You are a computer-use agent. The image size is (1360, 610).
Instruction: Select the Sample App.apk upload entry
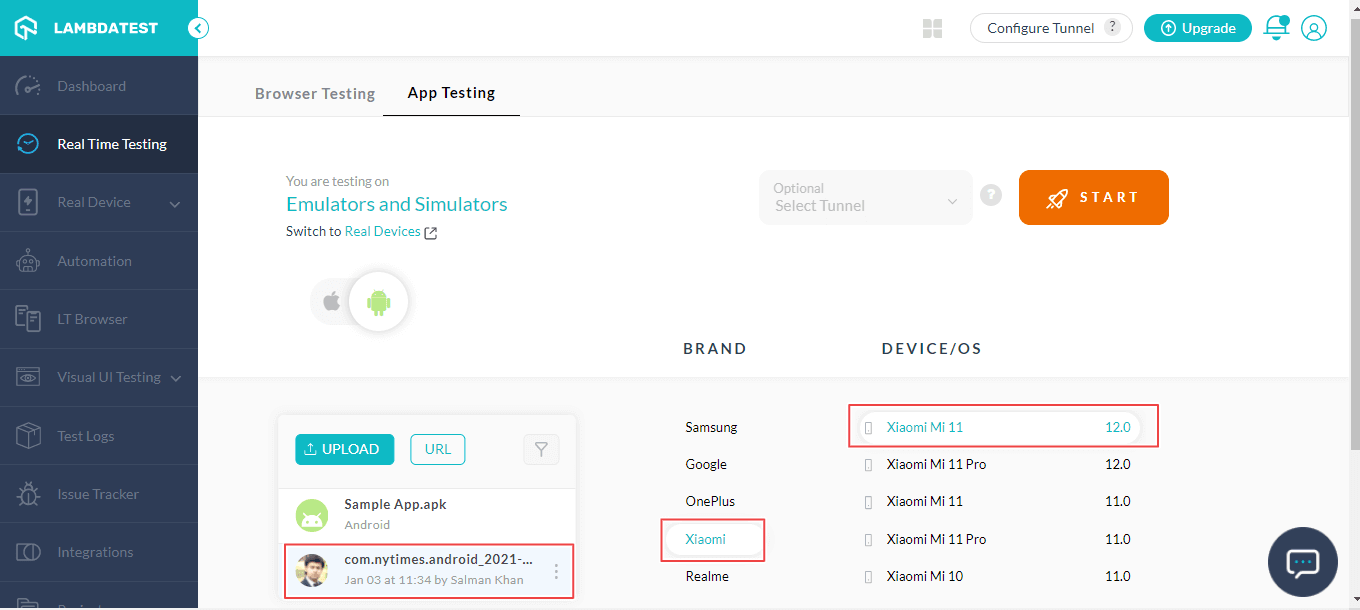pos(395,514)
